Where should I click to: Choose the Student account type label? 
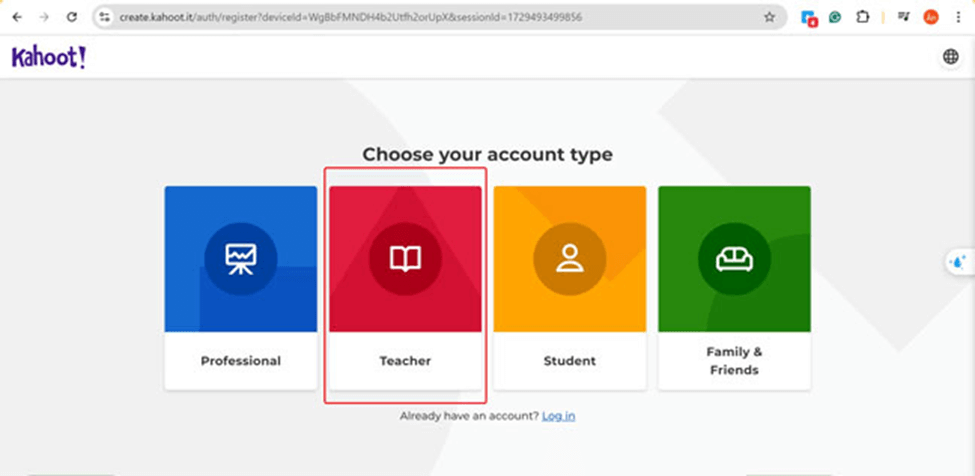[570, 361]
